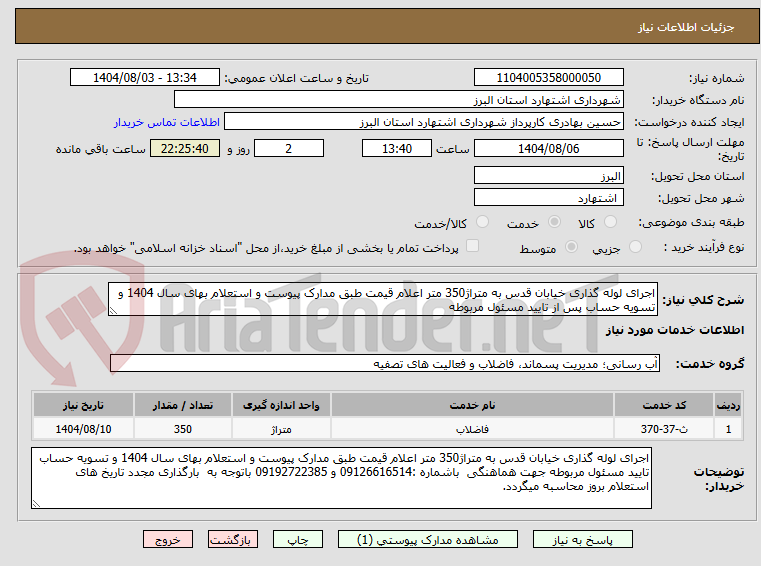The height and width of the screenshot is (566, 761).
Task: Select the متوسط purchase type radio
Action: 572,247
